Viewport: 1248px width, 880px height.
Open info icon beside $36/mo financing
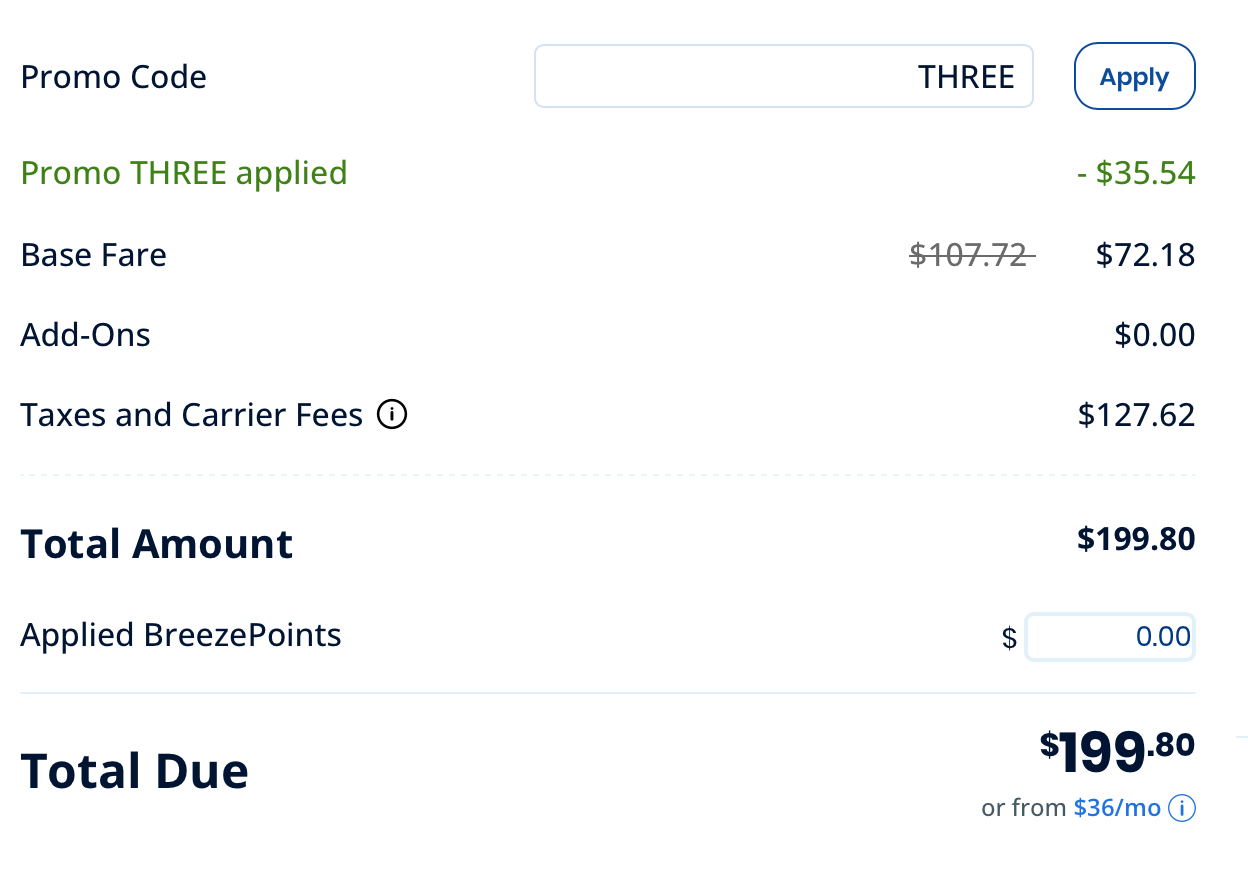coord(1182,808)
